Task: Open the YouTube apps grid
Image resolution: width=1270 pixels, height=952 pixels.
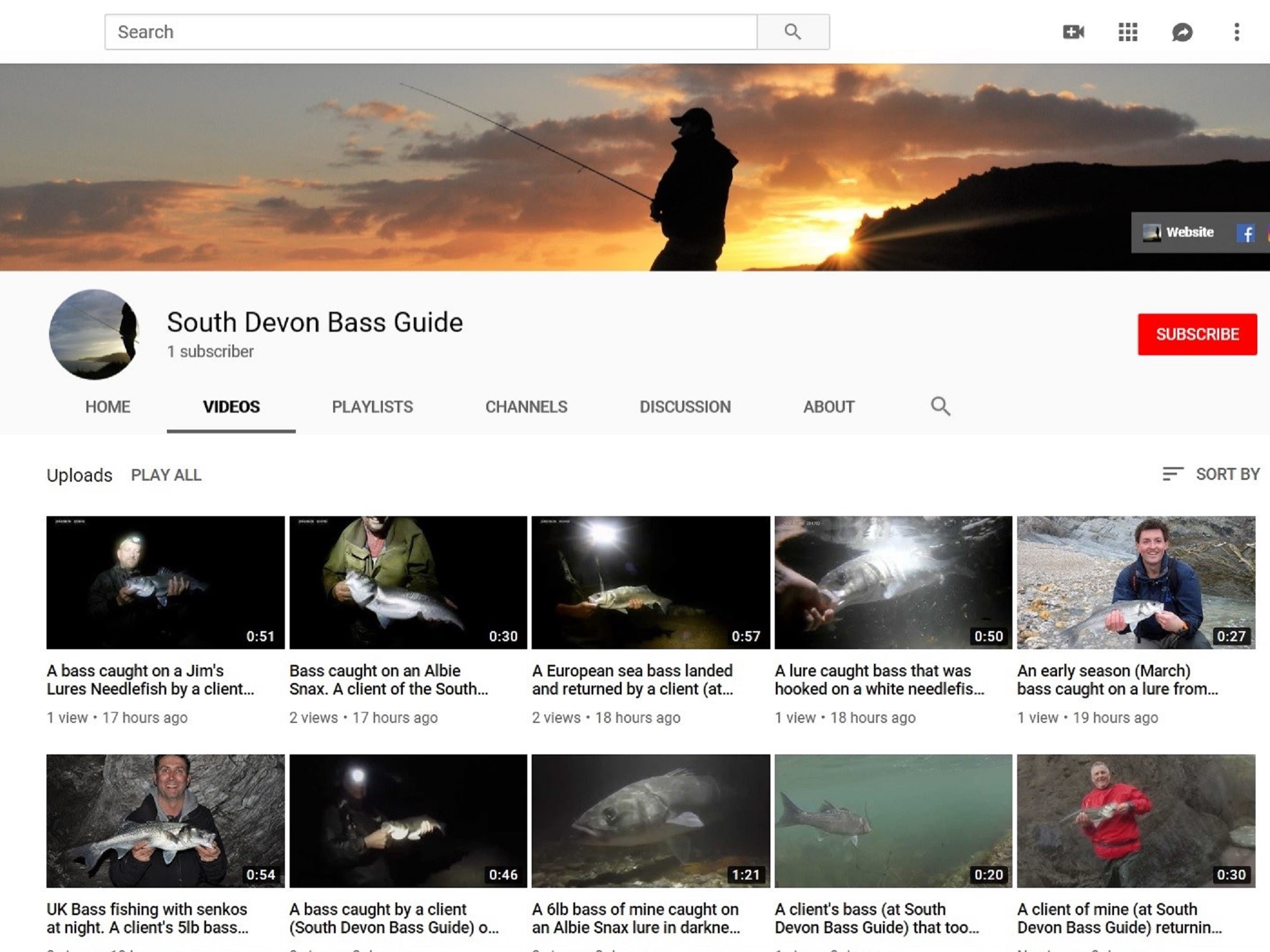Action: coord(1127,31)
